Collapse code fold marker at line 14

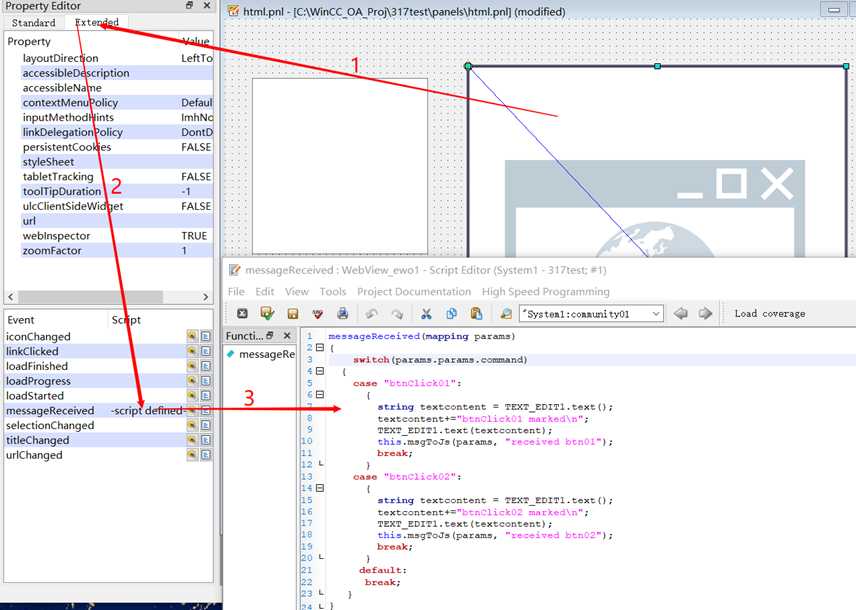tap(320, 488)
